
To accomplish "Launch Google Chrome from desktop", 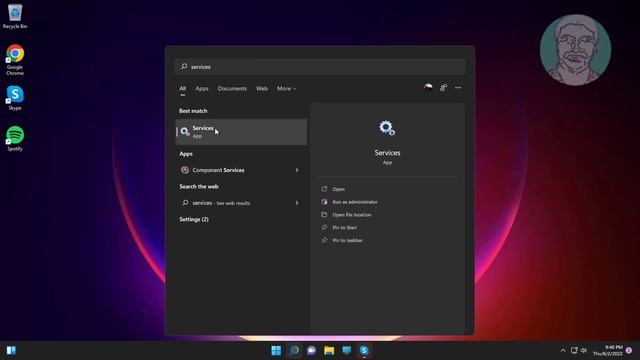I will pyautogui.click(x=15, y=60).
